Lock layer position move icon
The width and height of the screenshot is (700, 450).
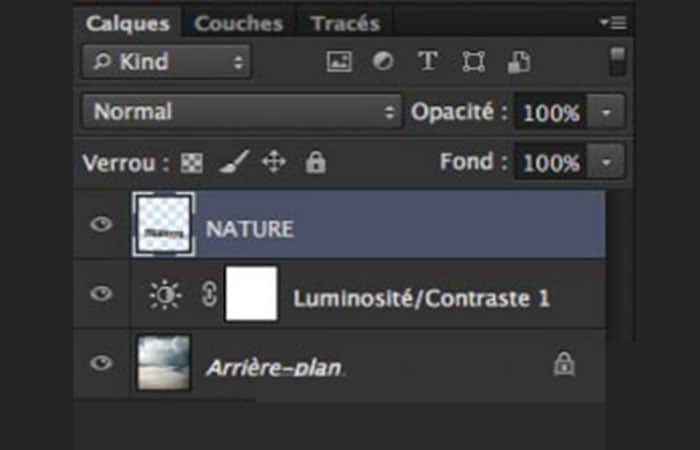point(274,162)
